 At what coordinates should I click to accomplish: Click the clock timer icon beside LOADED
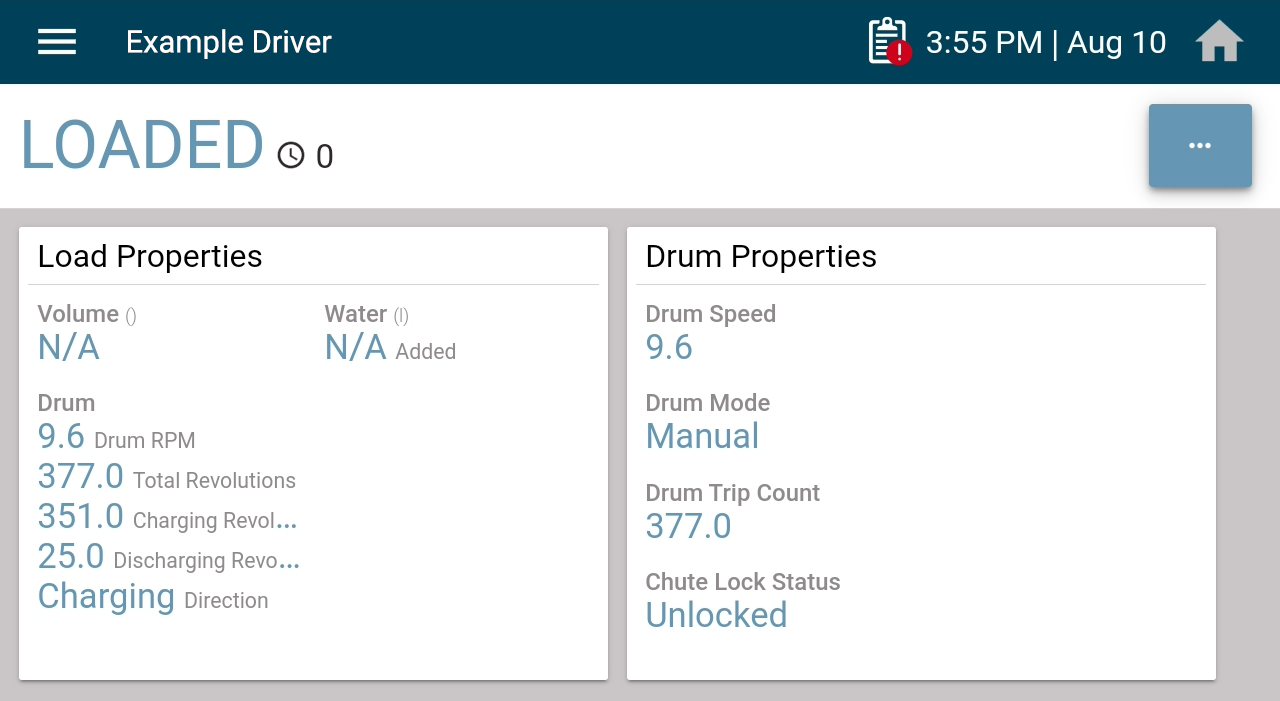coord(291,155)
